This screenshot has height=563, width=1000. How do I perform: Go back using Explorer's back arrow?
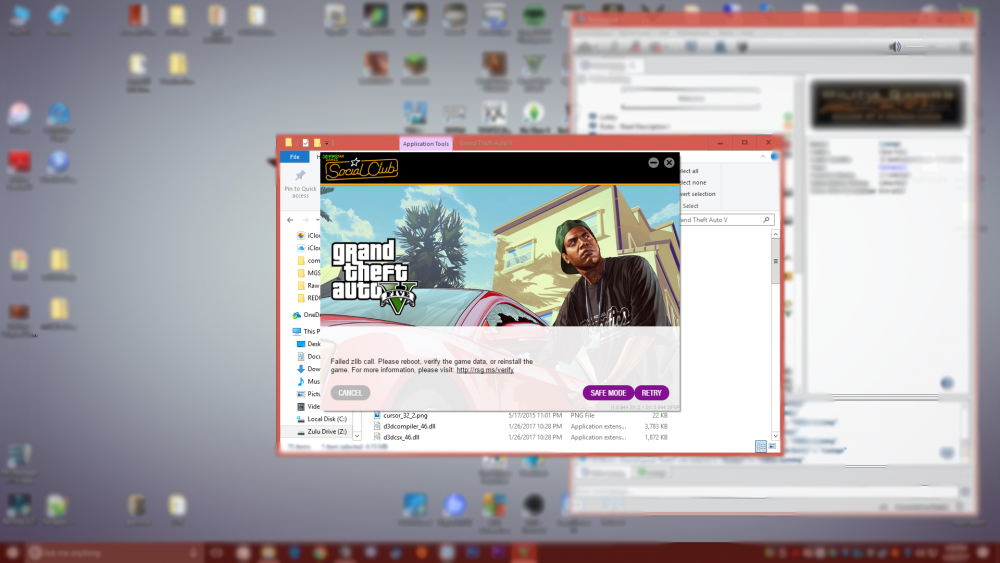point(290,220)
